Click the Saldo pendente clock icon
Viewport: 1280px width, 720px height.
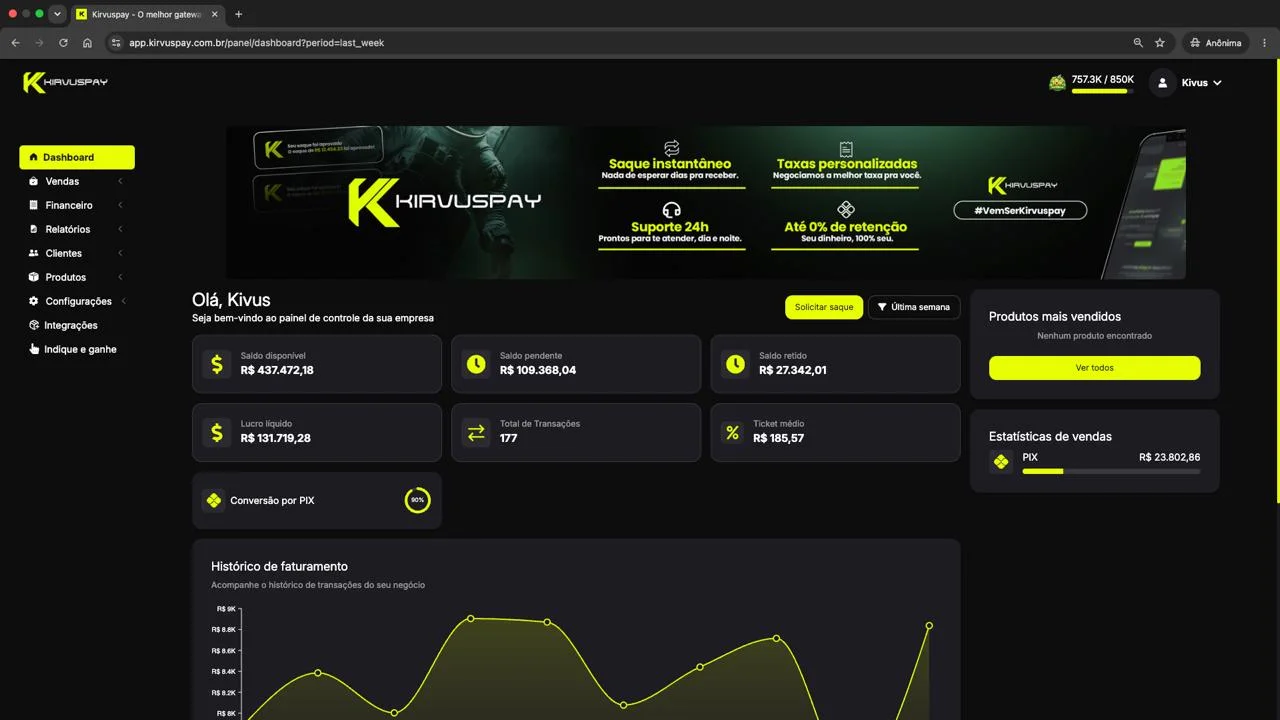[x=476, y=364]
